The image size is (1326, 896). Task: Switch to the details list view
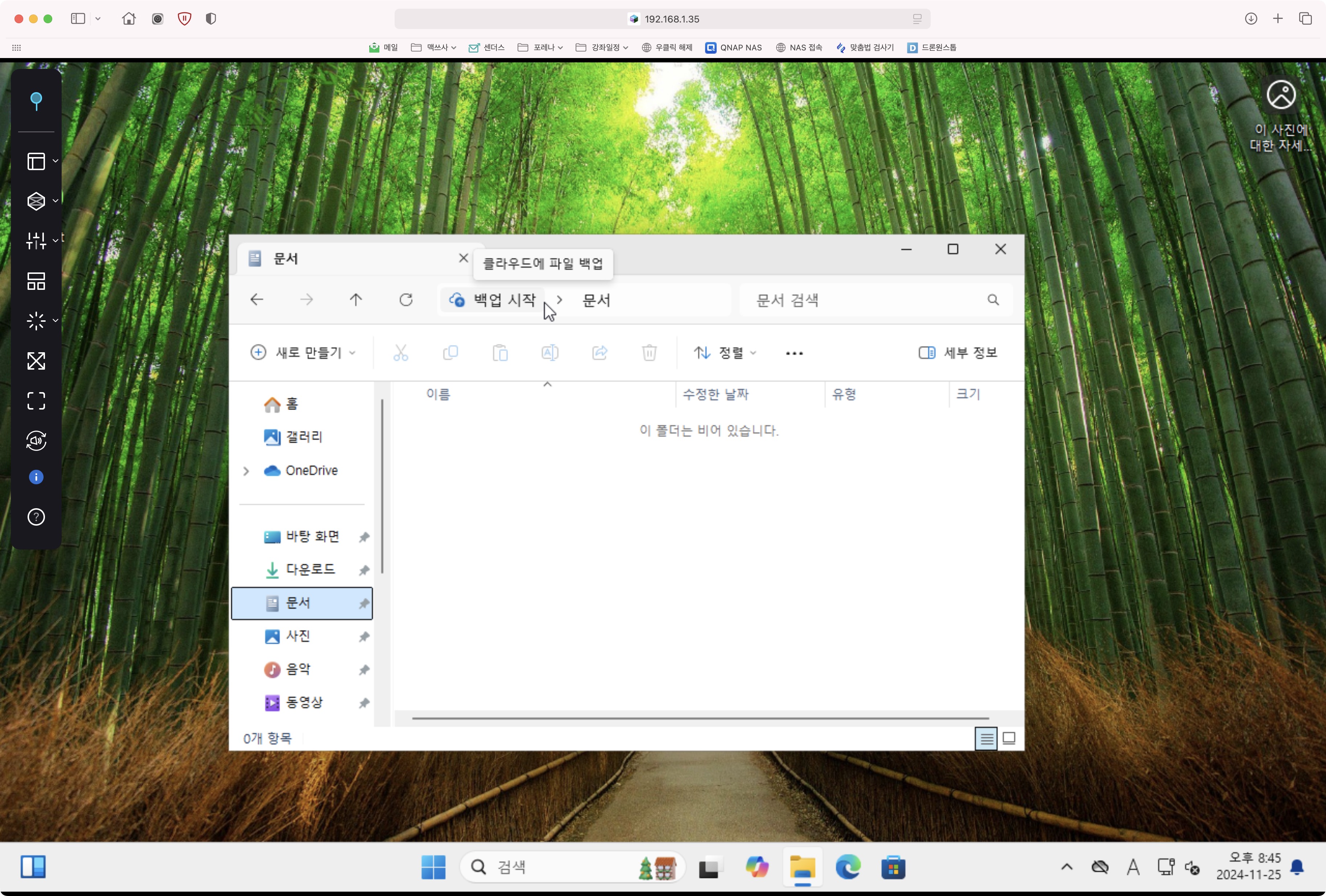click(x=986, y=739)
